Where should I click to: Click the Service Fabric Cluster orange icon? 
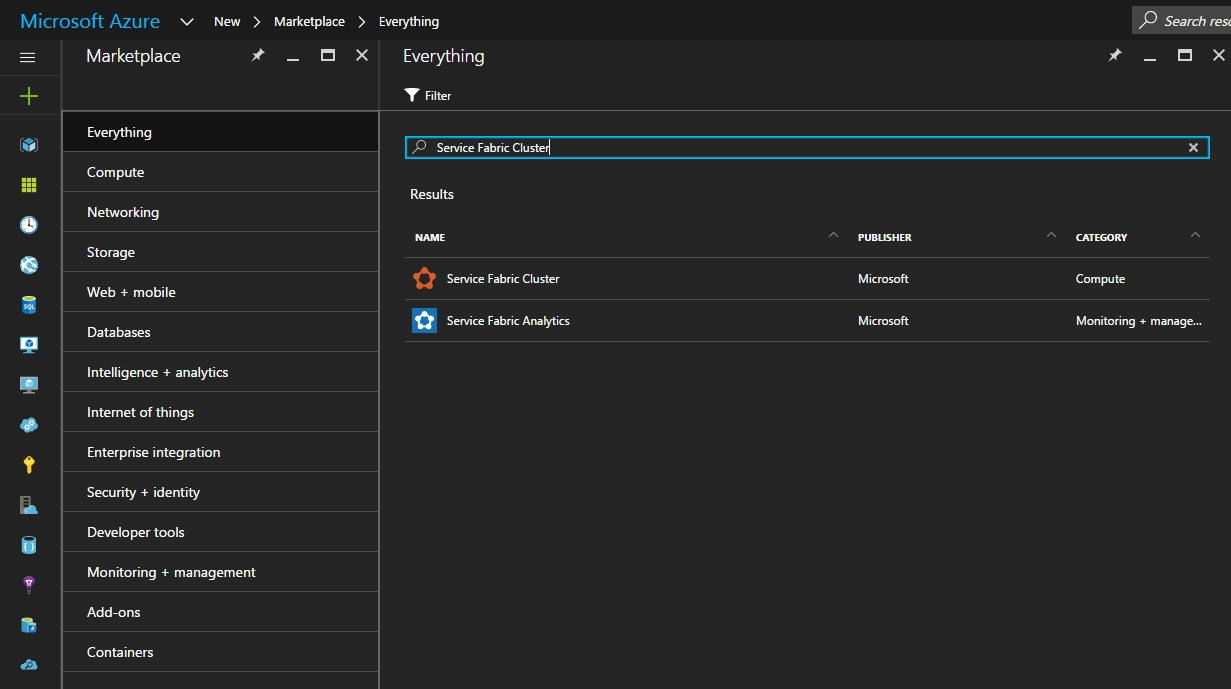425,278
